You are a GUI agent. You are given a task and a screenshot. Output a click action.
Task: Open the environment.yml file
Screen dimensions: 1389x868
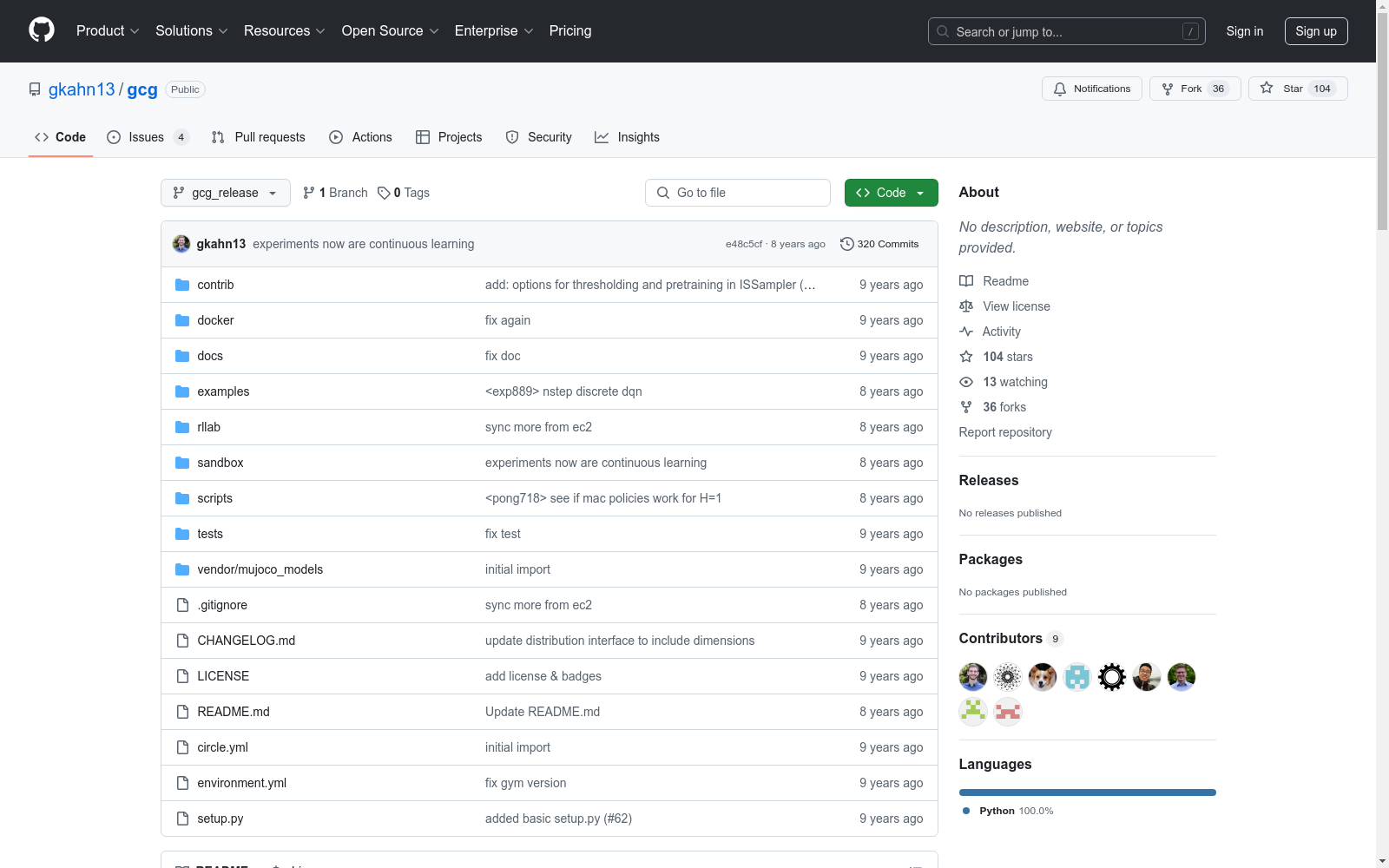(242, 783)
